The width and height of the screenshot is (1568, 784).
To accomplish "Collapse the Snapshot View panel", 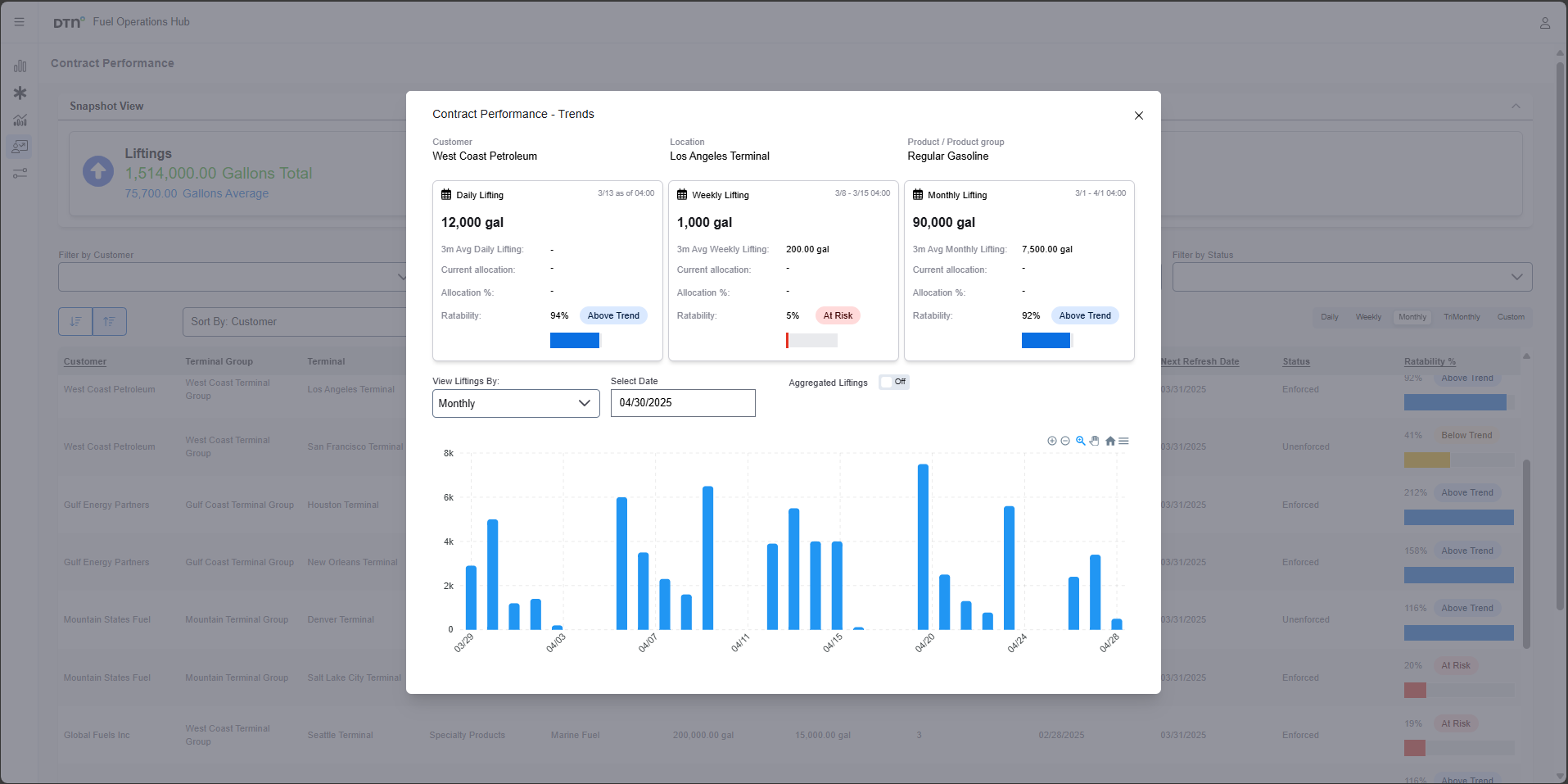I will point(1516,106).
